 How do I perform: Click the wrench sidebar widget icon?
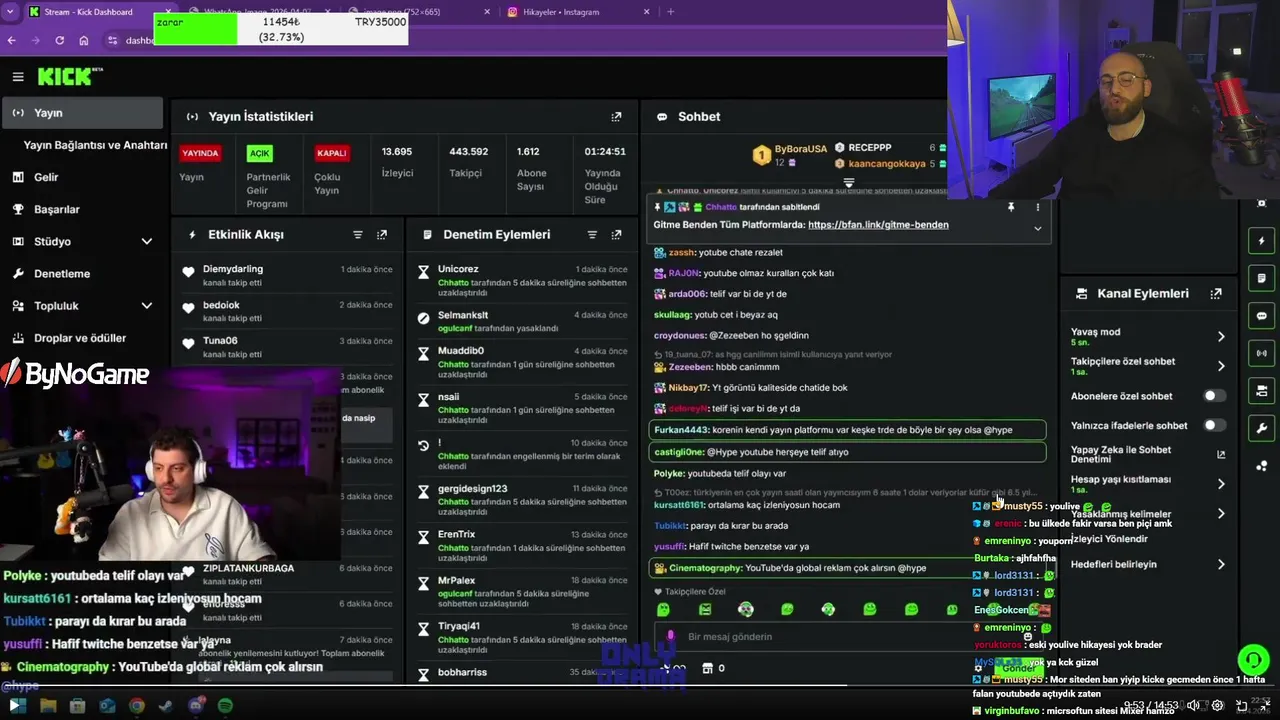point(1261,429)
